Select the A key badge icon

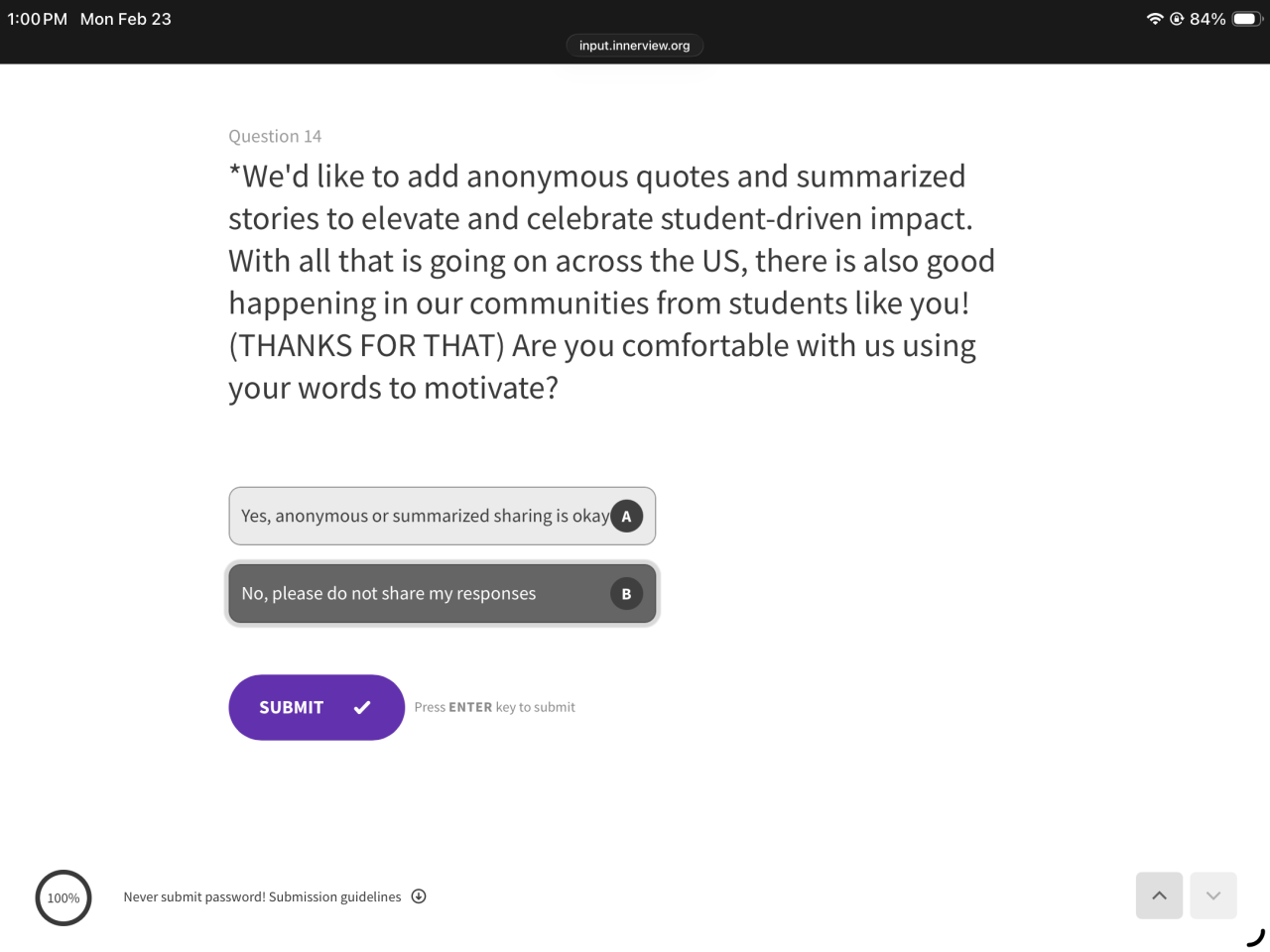point(626,516)
